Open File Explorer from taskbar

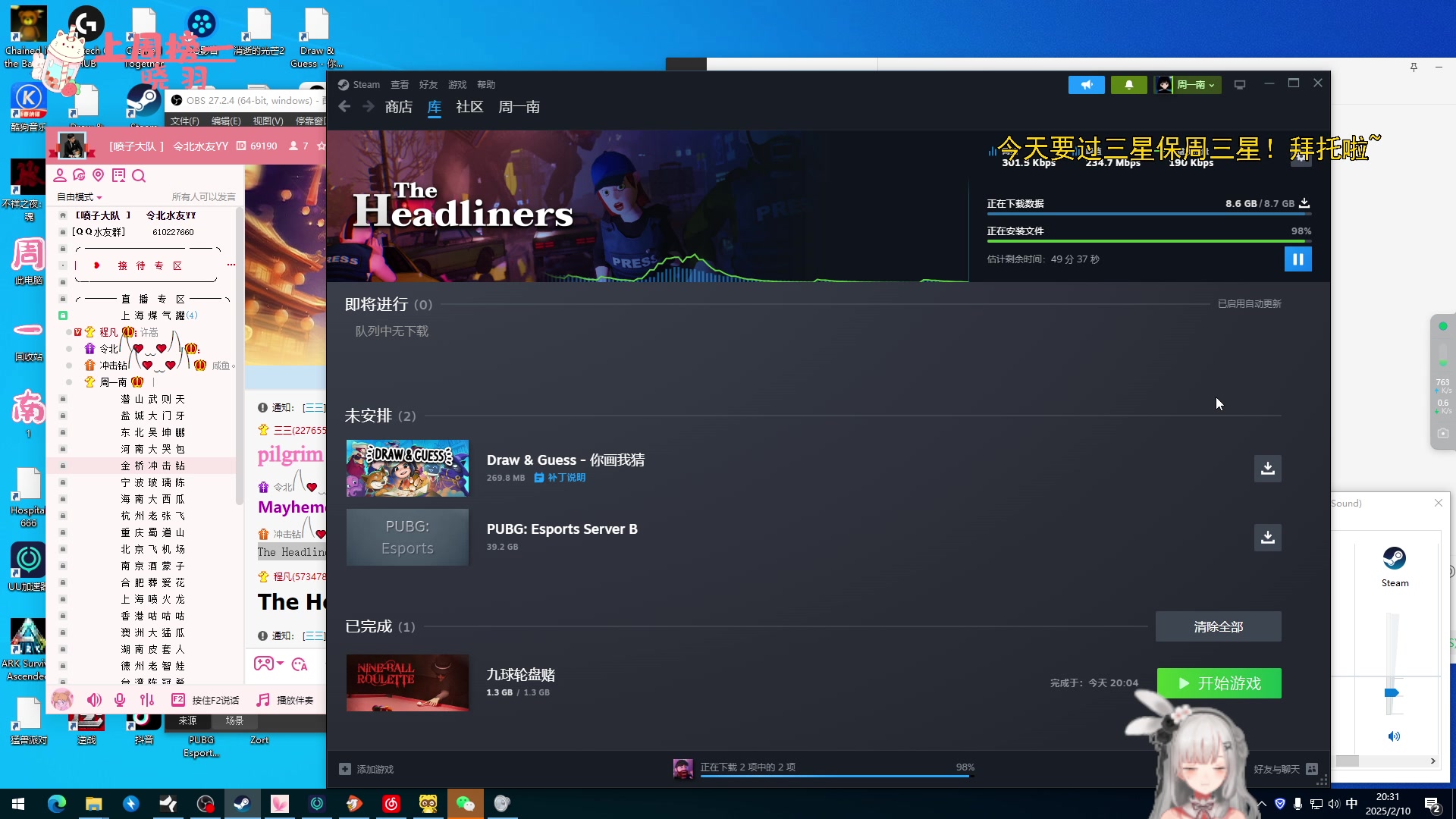(94, 804)
